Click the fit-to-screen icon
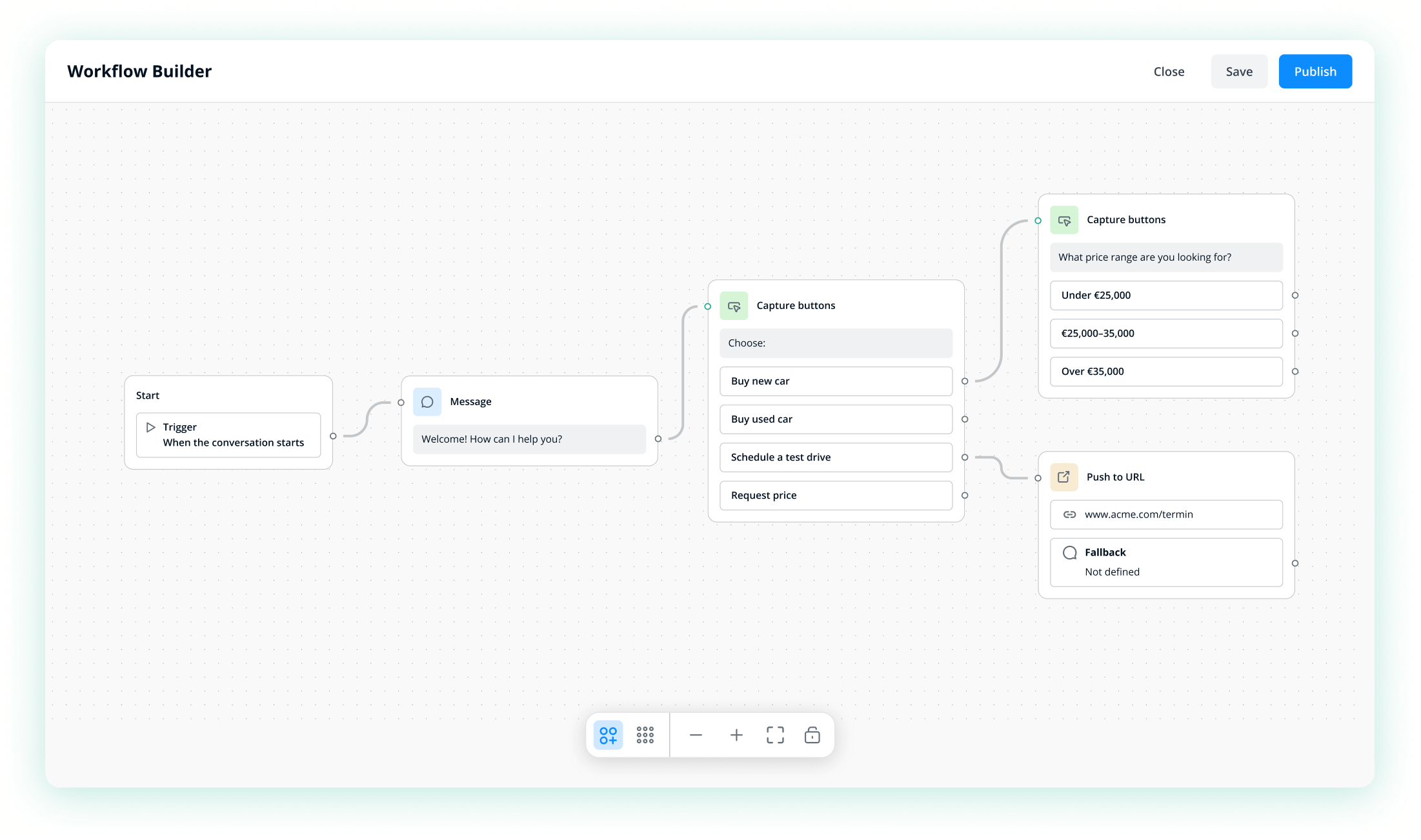1421x840 pixels. (775, 735)
